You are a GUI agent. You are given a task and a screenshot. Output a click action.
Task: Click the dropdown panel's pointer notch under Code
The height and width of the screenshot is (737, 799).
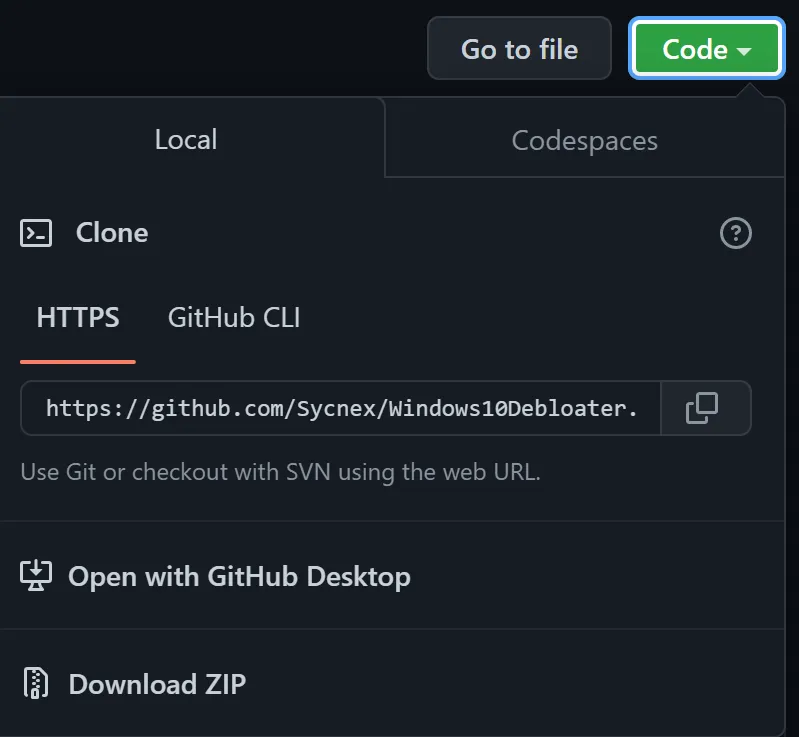[x=750, y=90]
